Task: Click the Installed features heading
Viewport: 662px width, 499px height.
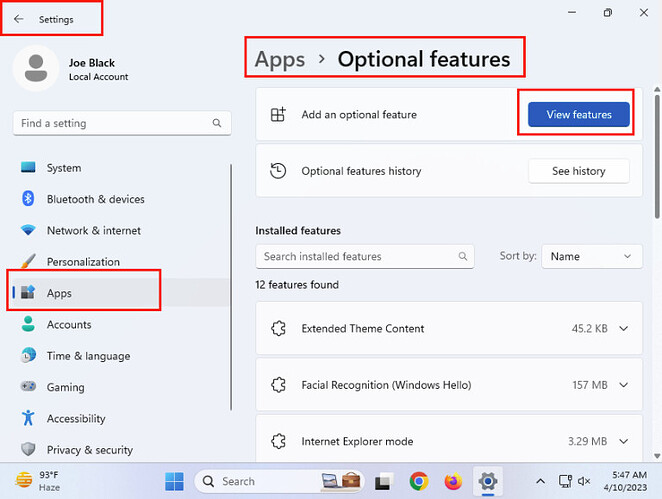Action: point(298,231)
